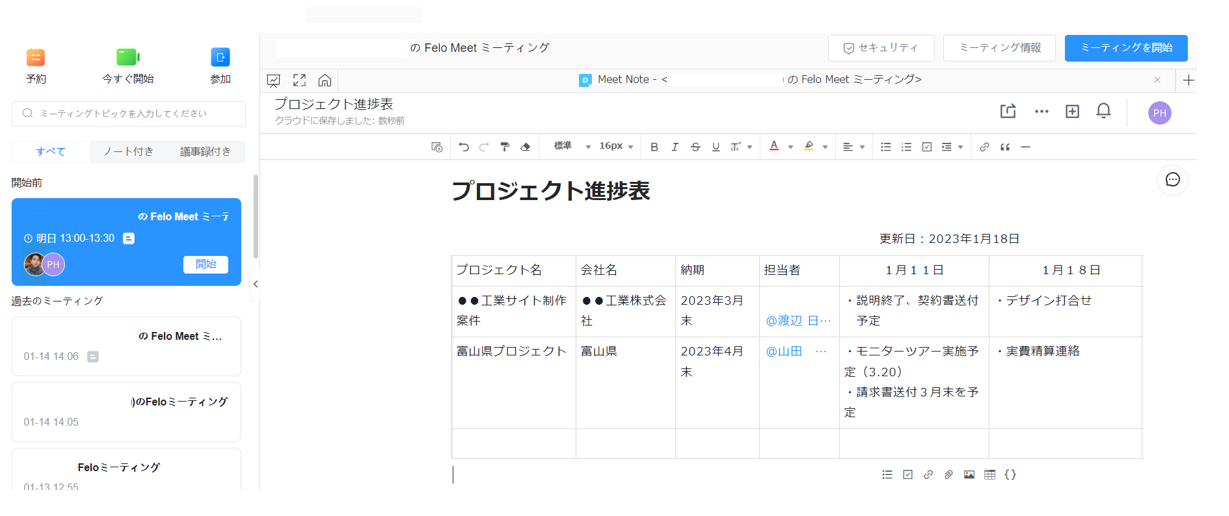The width and height of the screenshot is (1229, 516).
Task: Insert a code block with the braces icon
Action: [1010, 475]
